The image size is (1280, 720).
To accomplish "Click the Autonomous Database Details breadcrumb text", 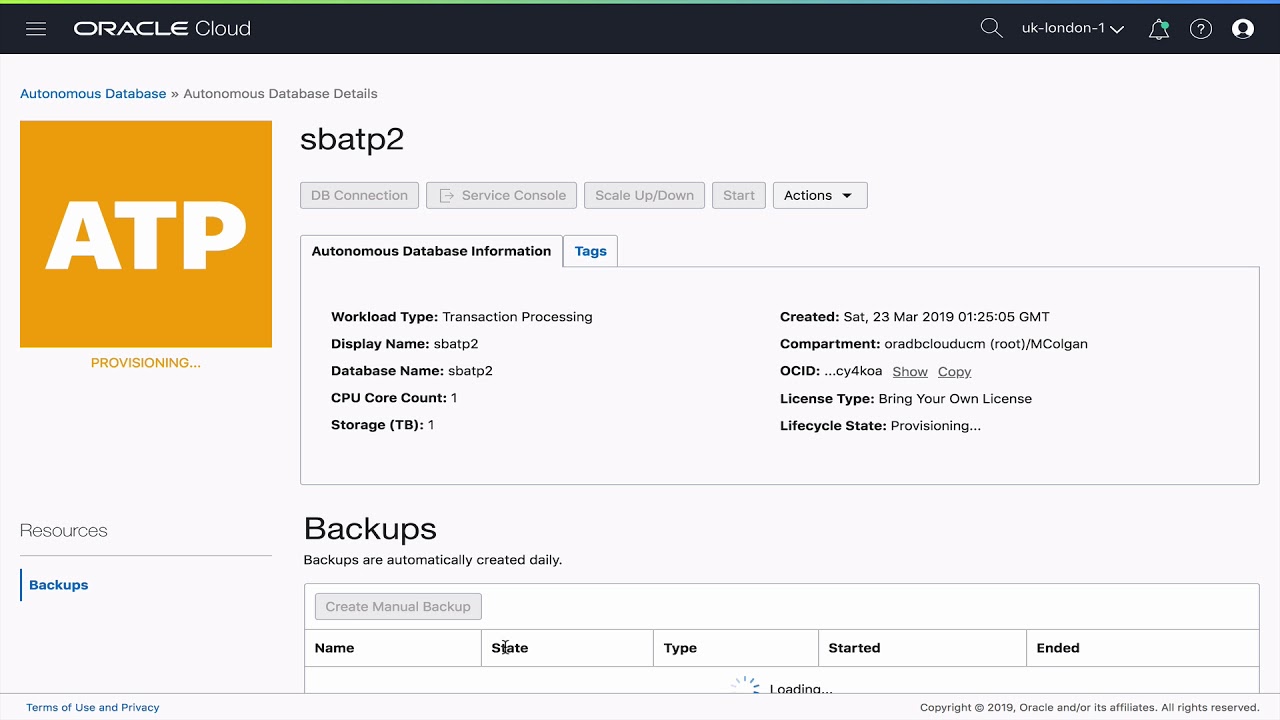I will tap(280, 93).
